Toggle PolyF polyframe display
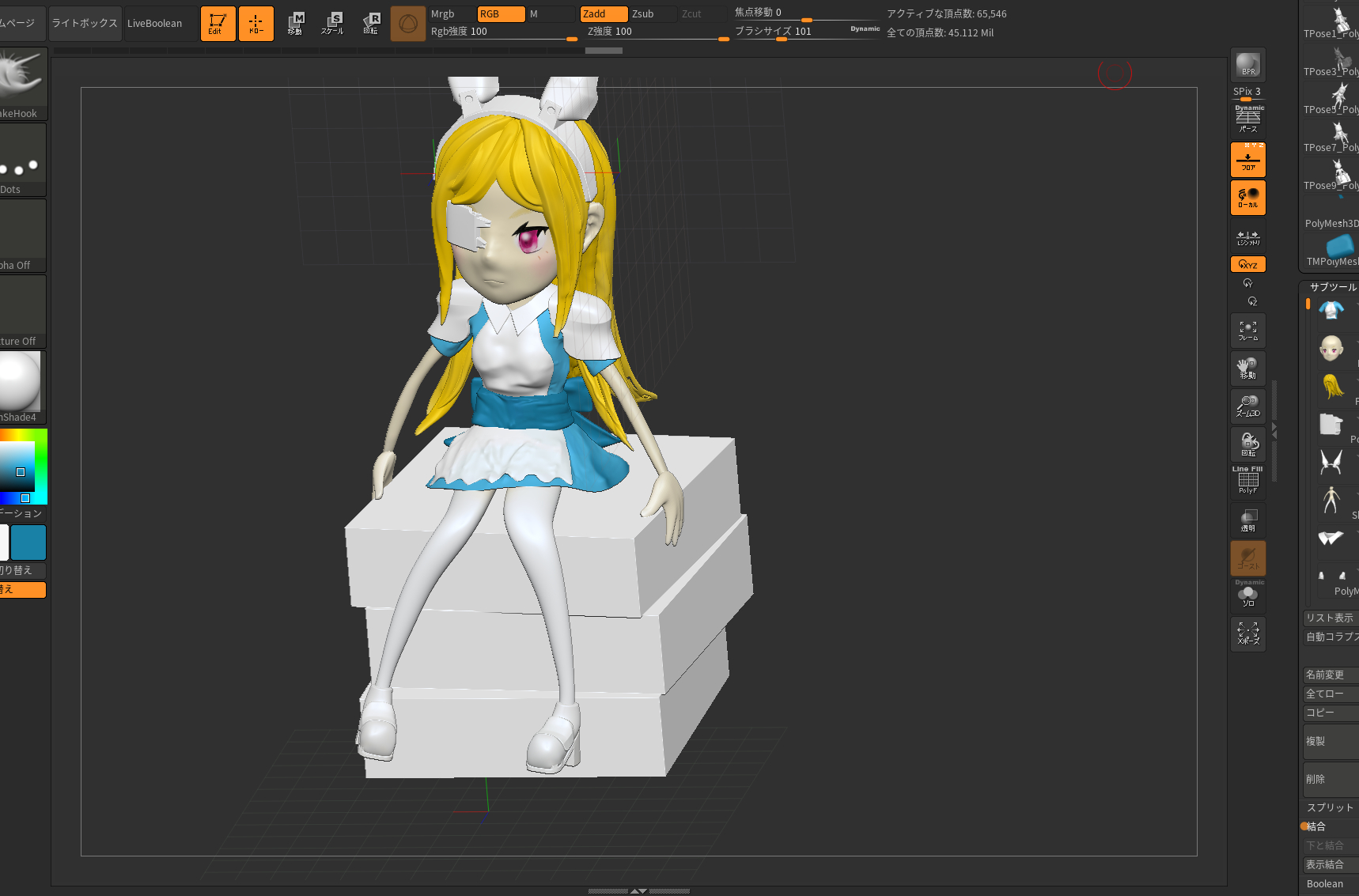Image resolution: width=1359 pixels, height=896 pixels. tap(1248, 480)
